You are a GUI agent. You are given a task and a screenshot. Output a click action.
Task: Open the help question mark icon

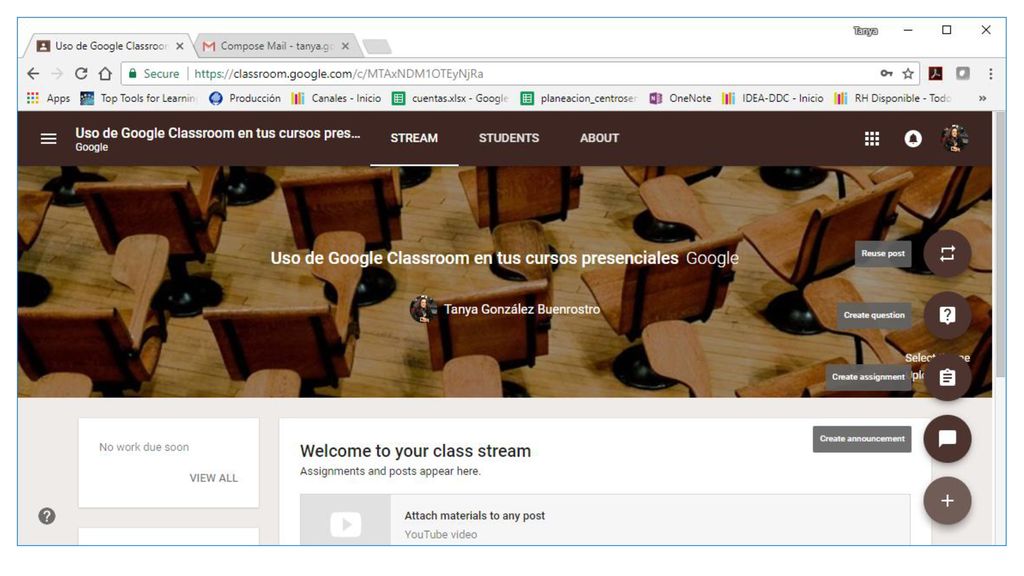(x=46, y=516)
